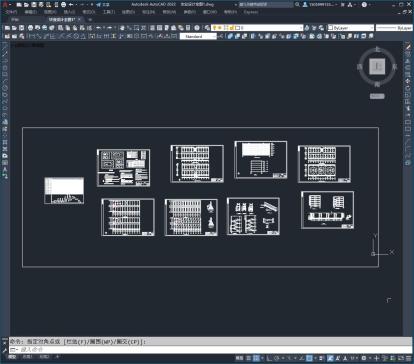Select the Line tool in Draw toolbar
Viewport: 414px width, 364px height.
[x=5, y=48]
